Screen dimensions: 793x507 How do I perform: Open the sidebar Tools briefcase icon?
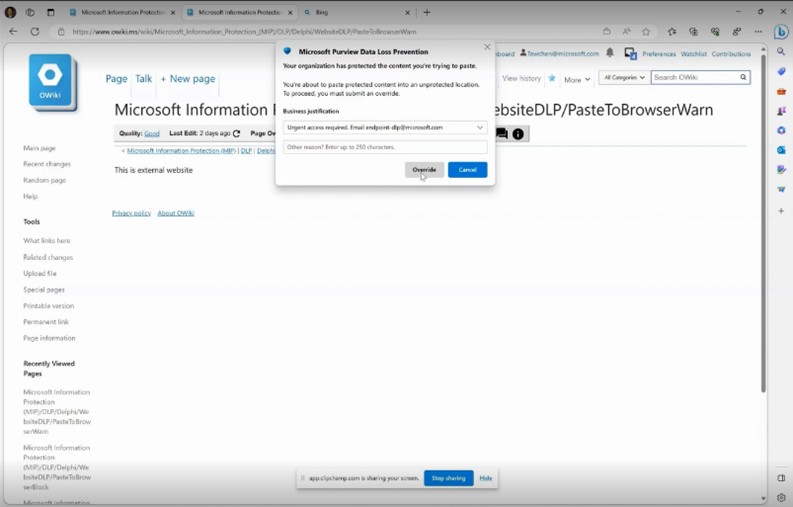781,91
